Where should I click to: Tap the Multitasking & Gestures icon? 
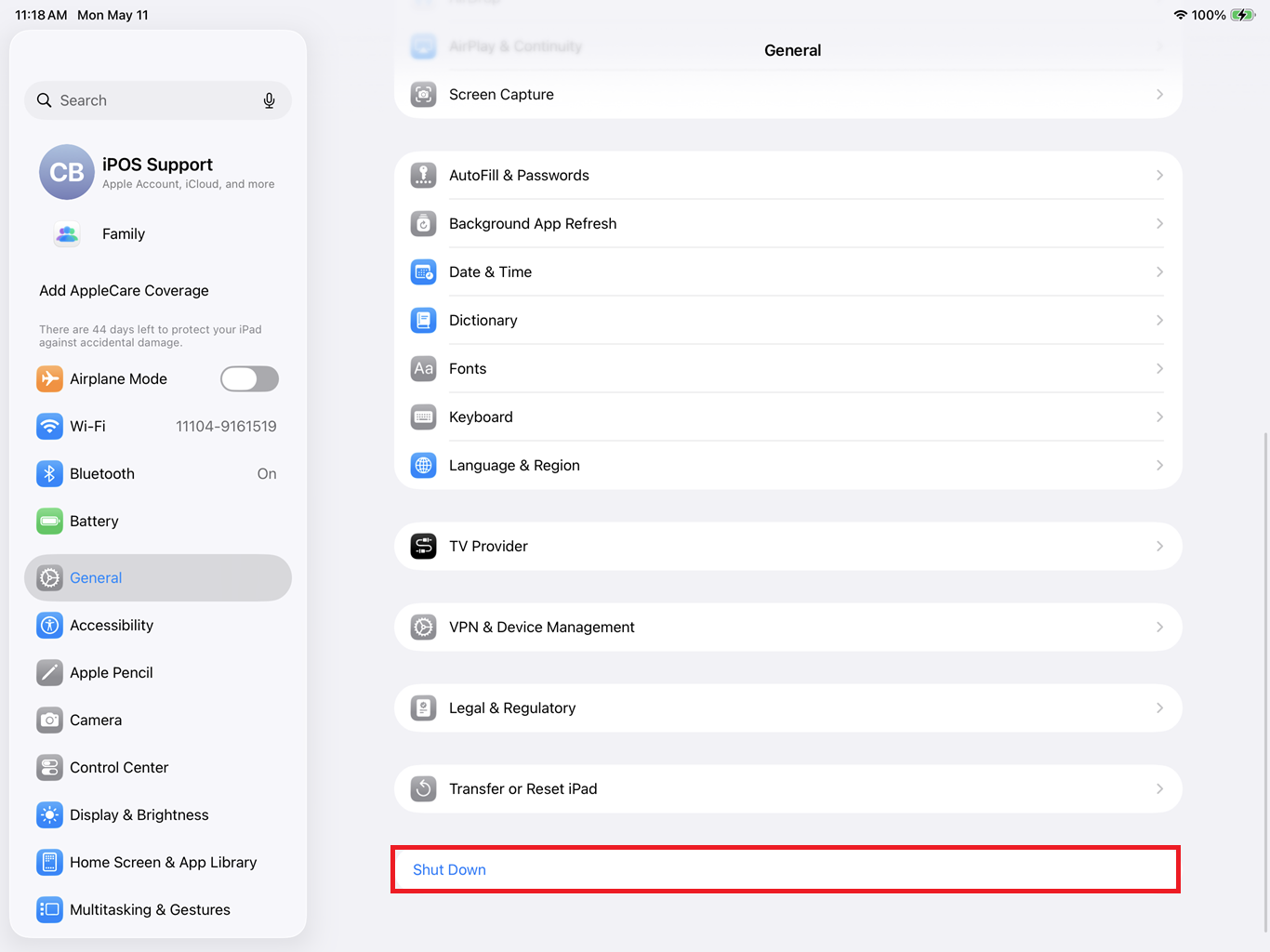pyautogui.click(x=50, y=910)
